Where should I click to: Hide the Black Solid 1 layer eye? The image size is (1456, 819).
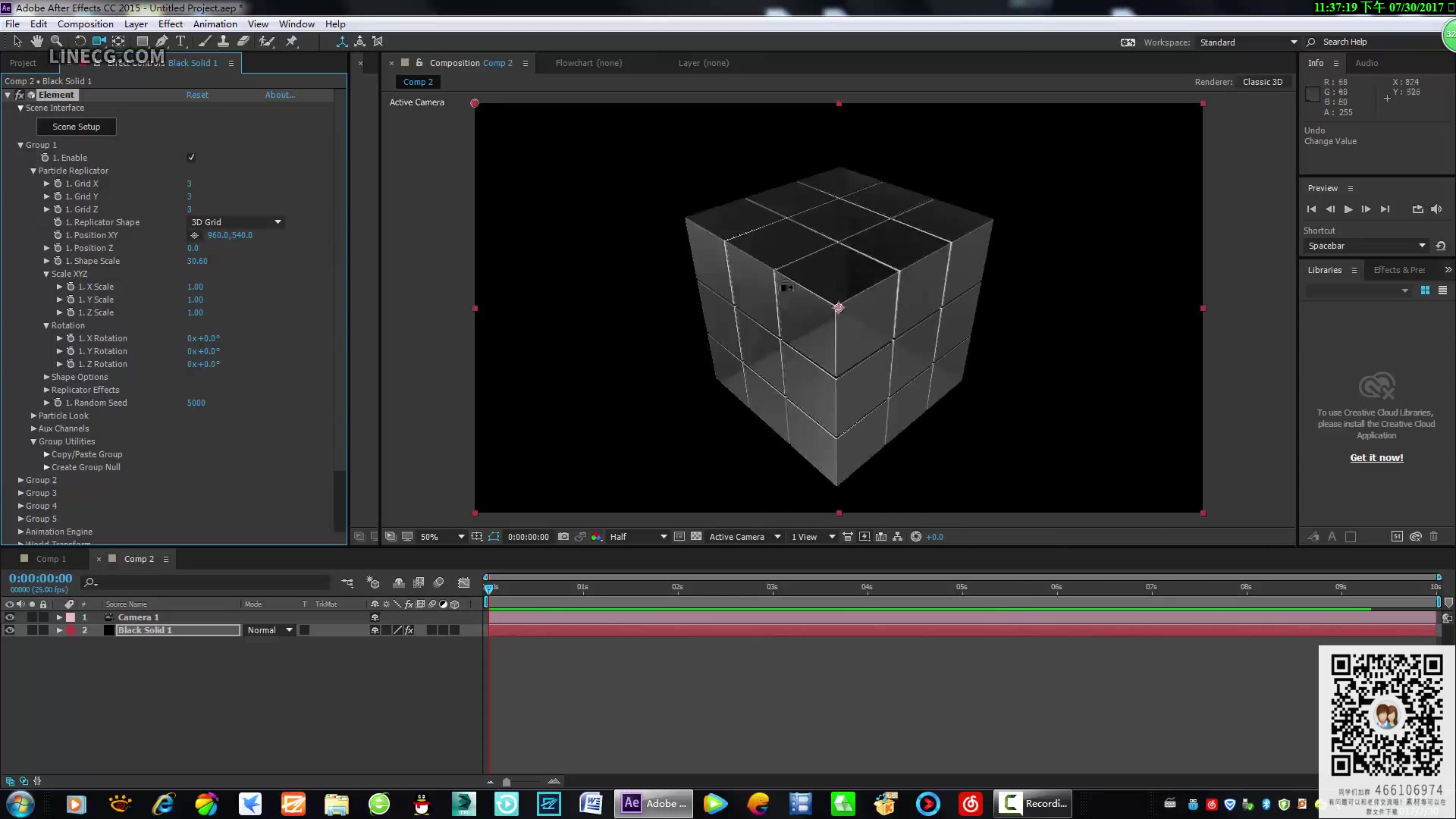point(10,630)
